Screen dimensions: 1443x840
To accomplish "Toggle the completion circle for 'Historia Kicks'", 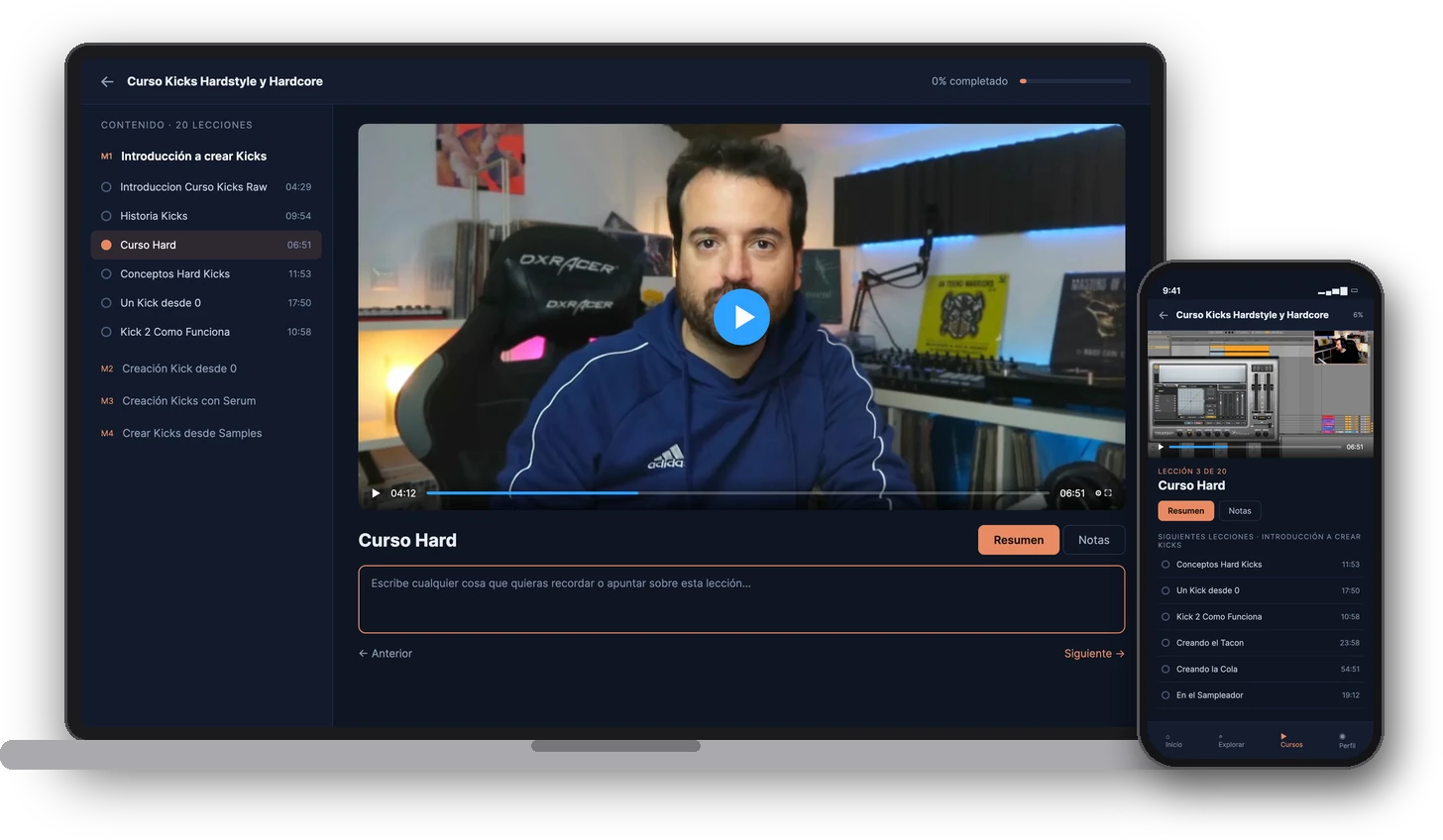I will (x=106, y=216).
